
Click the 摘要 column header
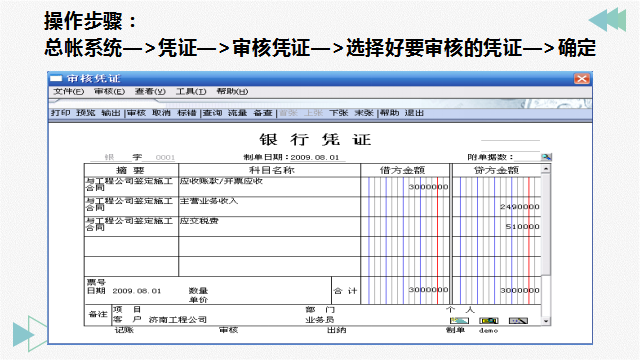click(x=131, y=170)
